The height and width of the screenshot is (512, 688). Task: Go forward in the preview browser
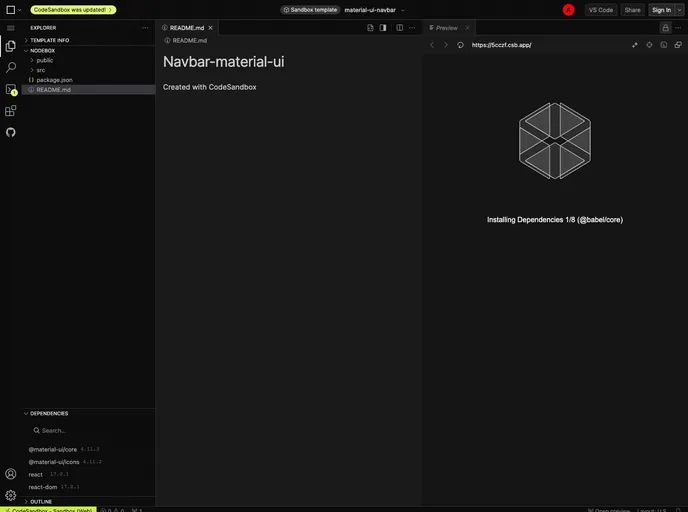point(446,45)
